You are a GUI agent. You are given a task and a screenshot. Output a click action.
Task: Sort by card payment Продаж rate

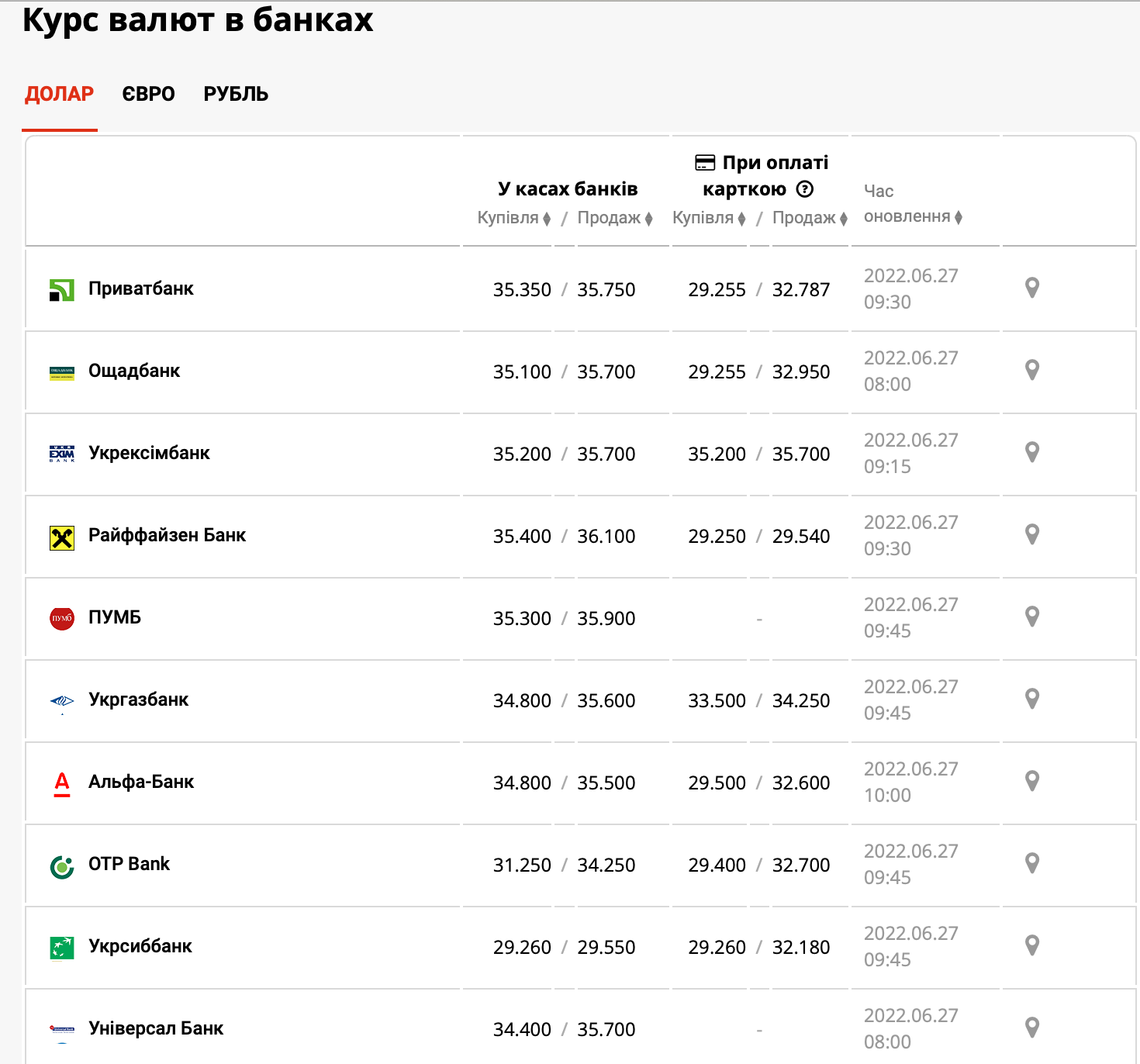810,218
